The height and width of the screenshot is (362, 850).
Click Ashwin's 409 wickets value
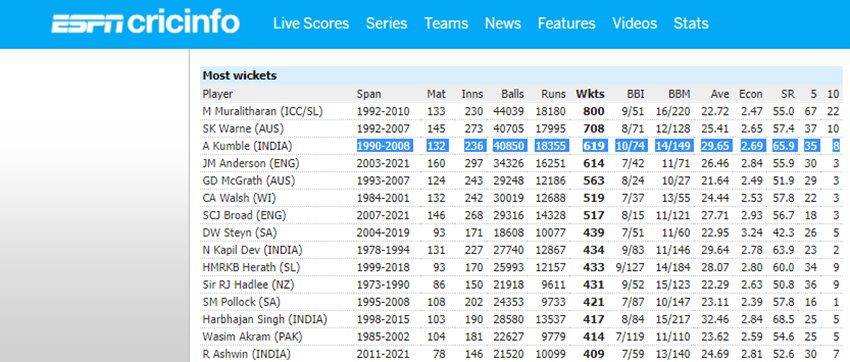click(594, 354)
